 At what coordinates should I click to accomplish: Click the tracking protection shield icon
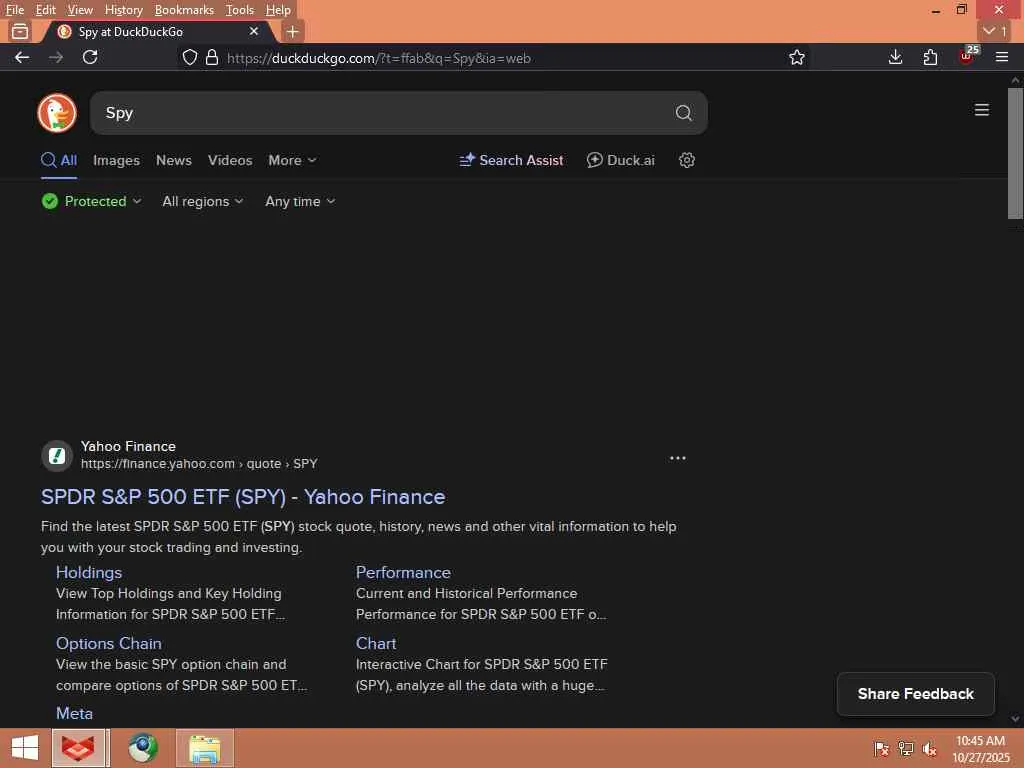[189, 57]
